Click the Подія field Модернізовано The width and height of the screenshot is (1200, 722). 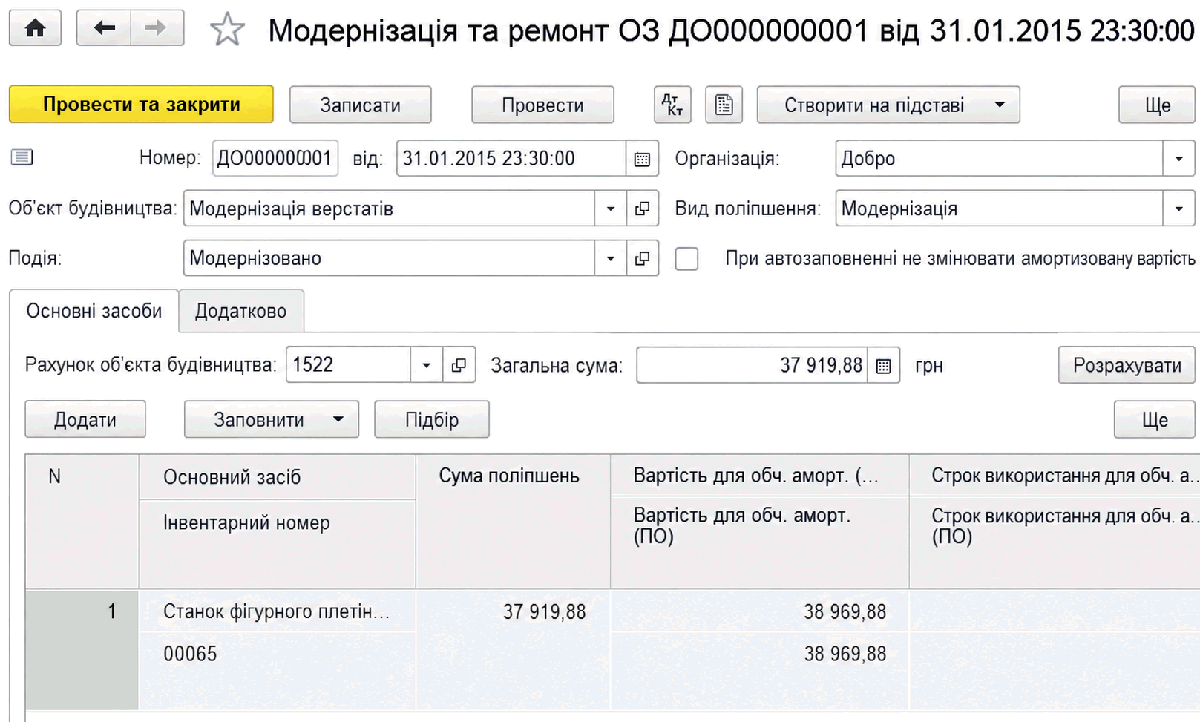(x=390, y=258)
